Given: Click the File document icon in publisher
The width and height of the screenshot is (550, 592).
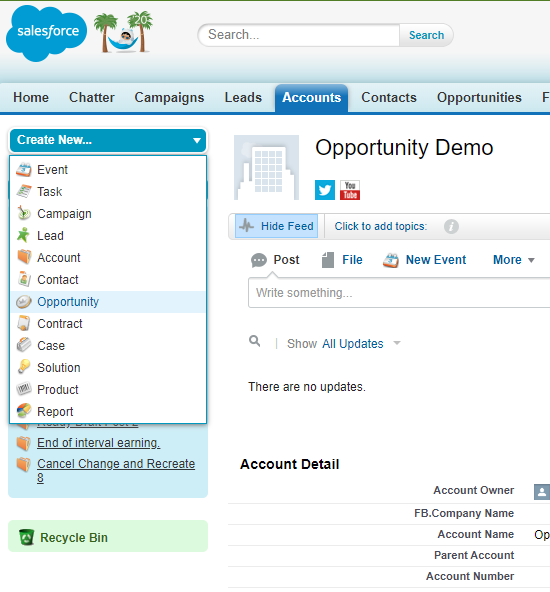Looking at the screenshot, I should pos(328,260).
